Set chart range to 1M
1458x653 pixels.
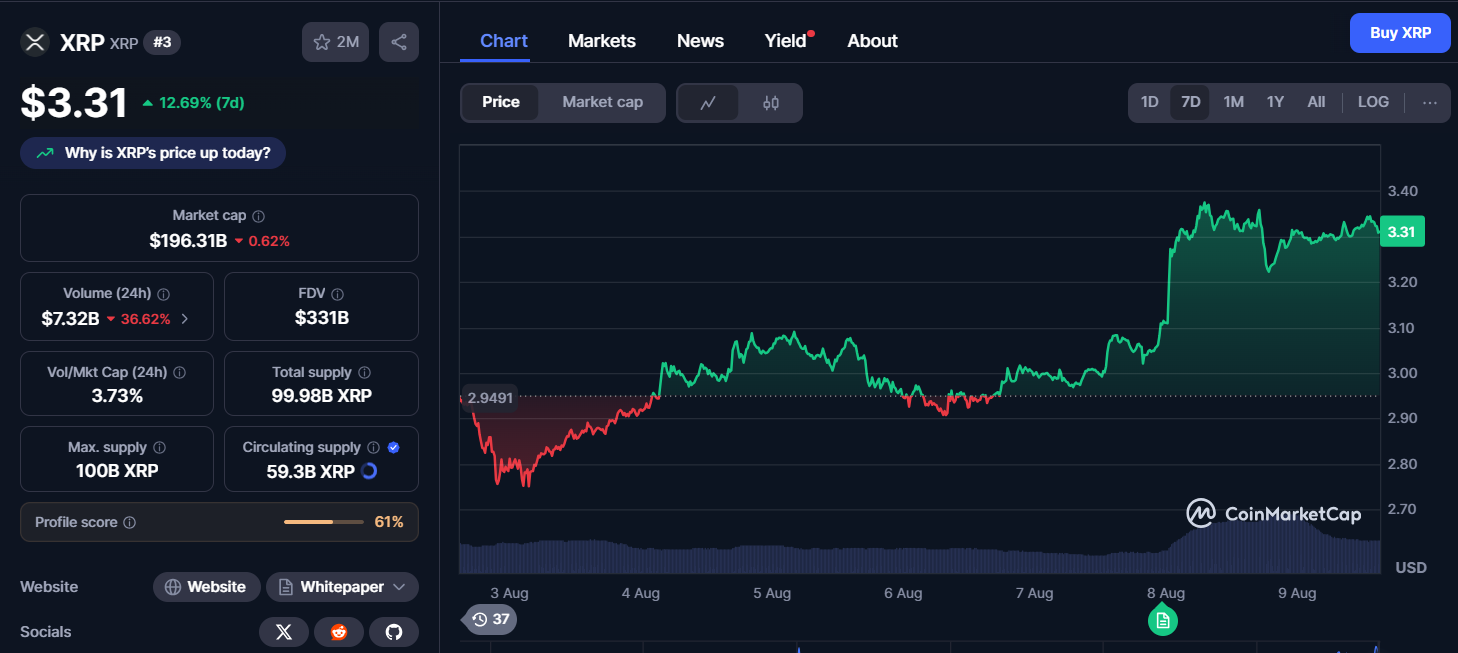point(1234,102)
